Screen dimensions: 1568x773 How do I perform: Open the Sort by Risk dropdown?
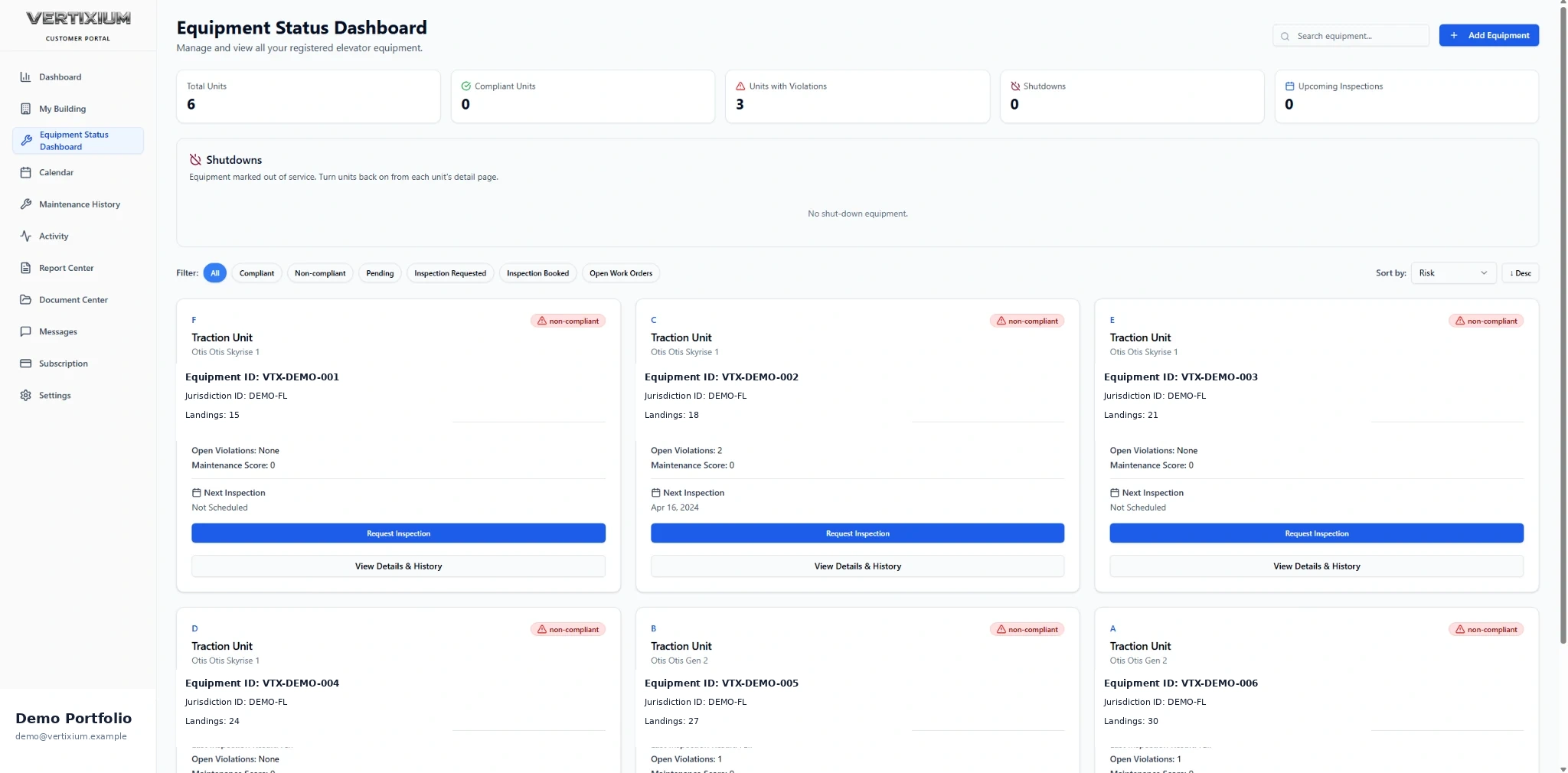click(x=1453, y=273)
